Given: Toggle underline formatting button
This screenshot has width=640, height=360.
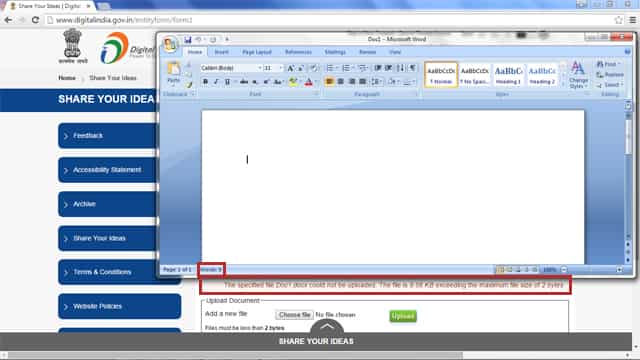Looking at the screenshot, I should pyautogui.click(x=227, y=82).
